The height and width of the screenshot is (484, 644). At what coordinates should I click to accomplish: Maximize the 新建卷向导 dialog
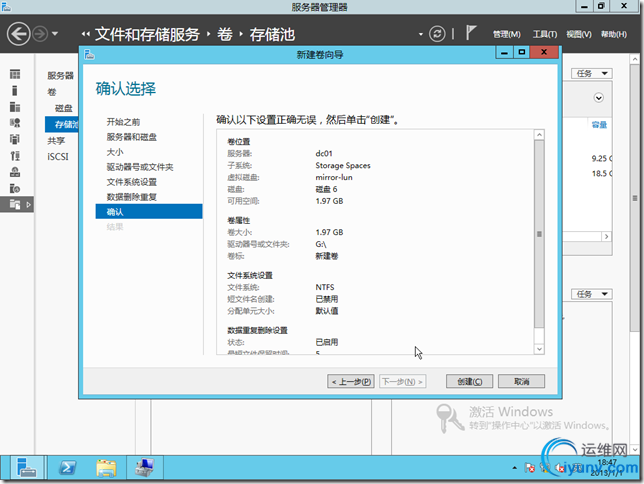[522, 53]
